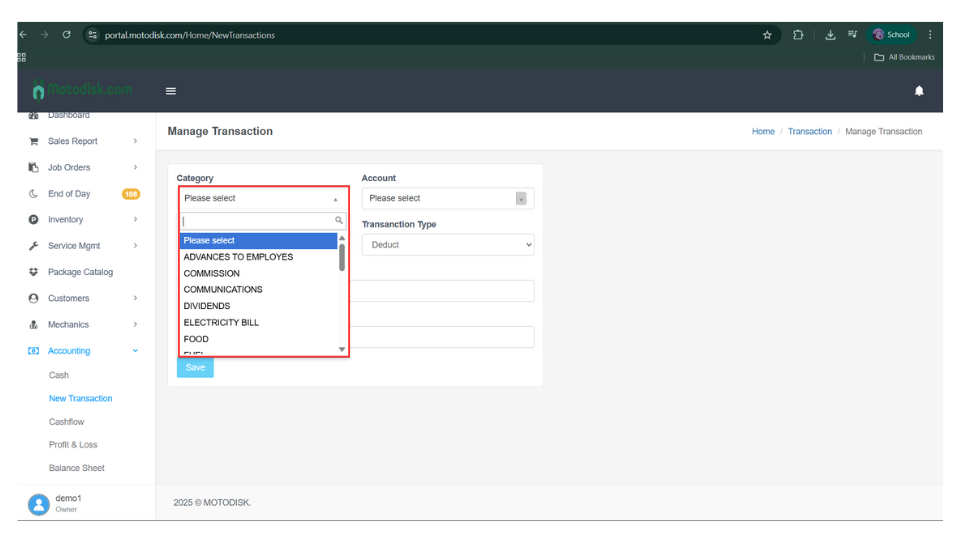This screenshot has width=960, height=540.
Task: Click the Sales Report cart icon
Action: click(x=34, y=141)
